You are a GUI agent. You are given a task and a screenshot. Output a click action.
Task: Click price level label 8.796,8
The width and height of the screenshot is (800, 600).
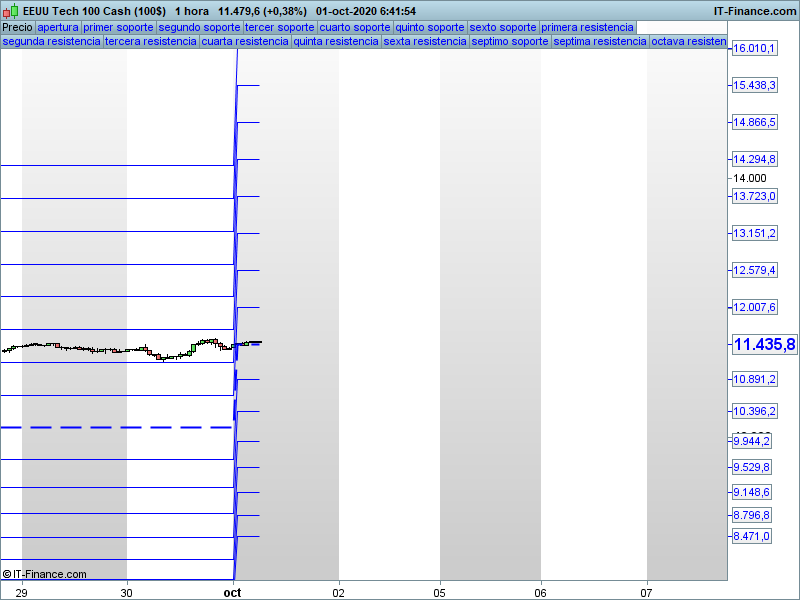click(x=752, y=515)
